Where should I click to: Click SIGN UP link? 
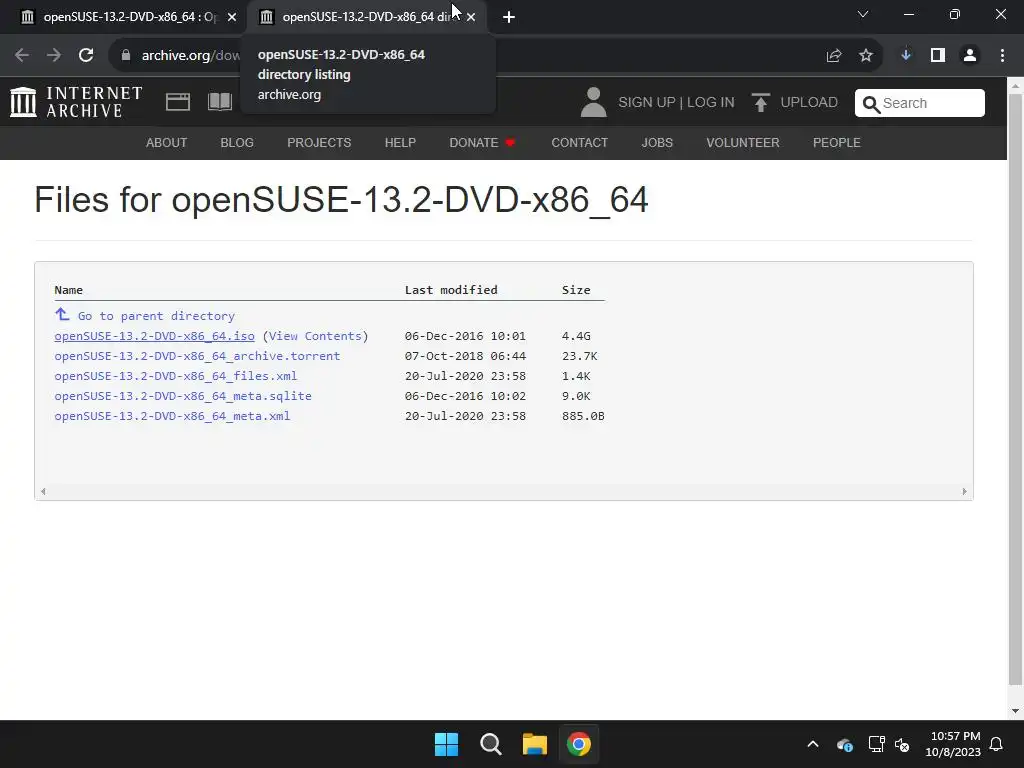pos(647,103)
